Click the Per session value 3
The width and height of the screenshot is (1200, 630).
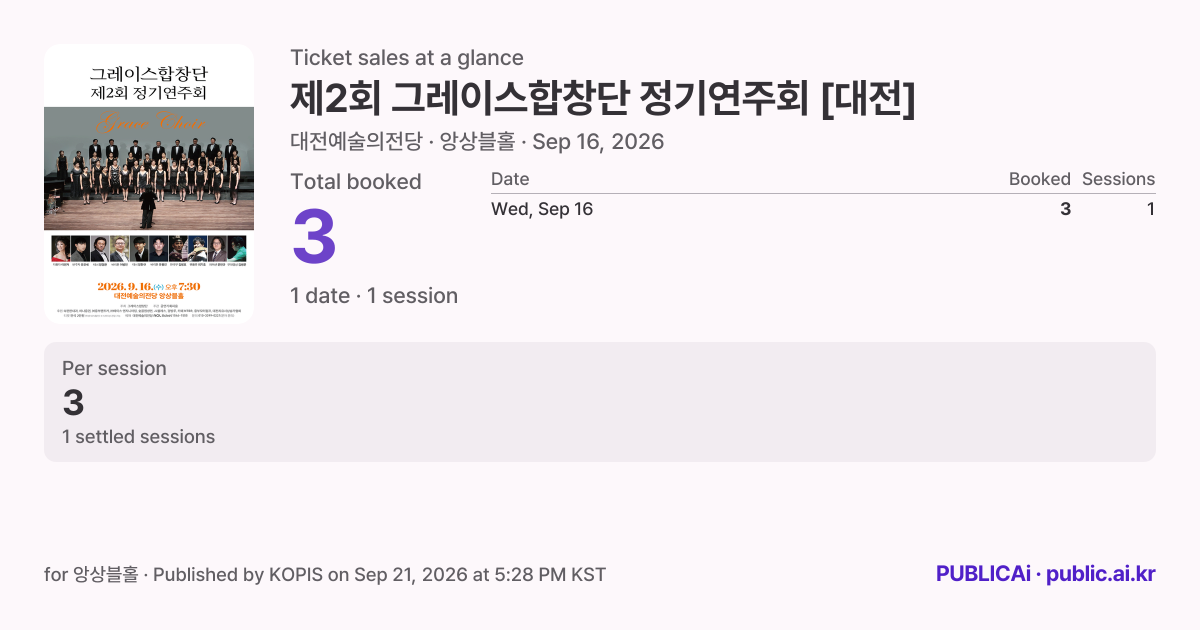pos(73,402)
